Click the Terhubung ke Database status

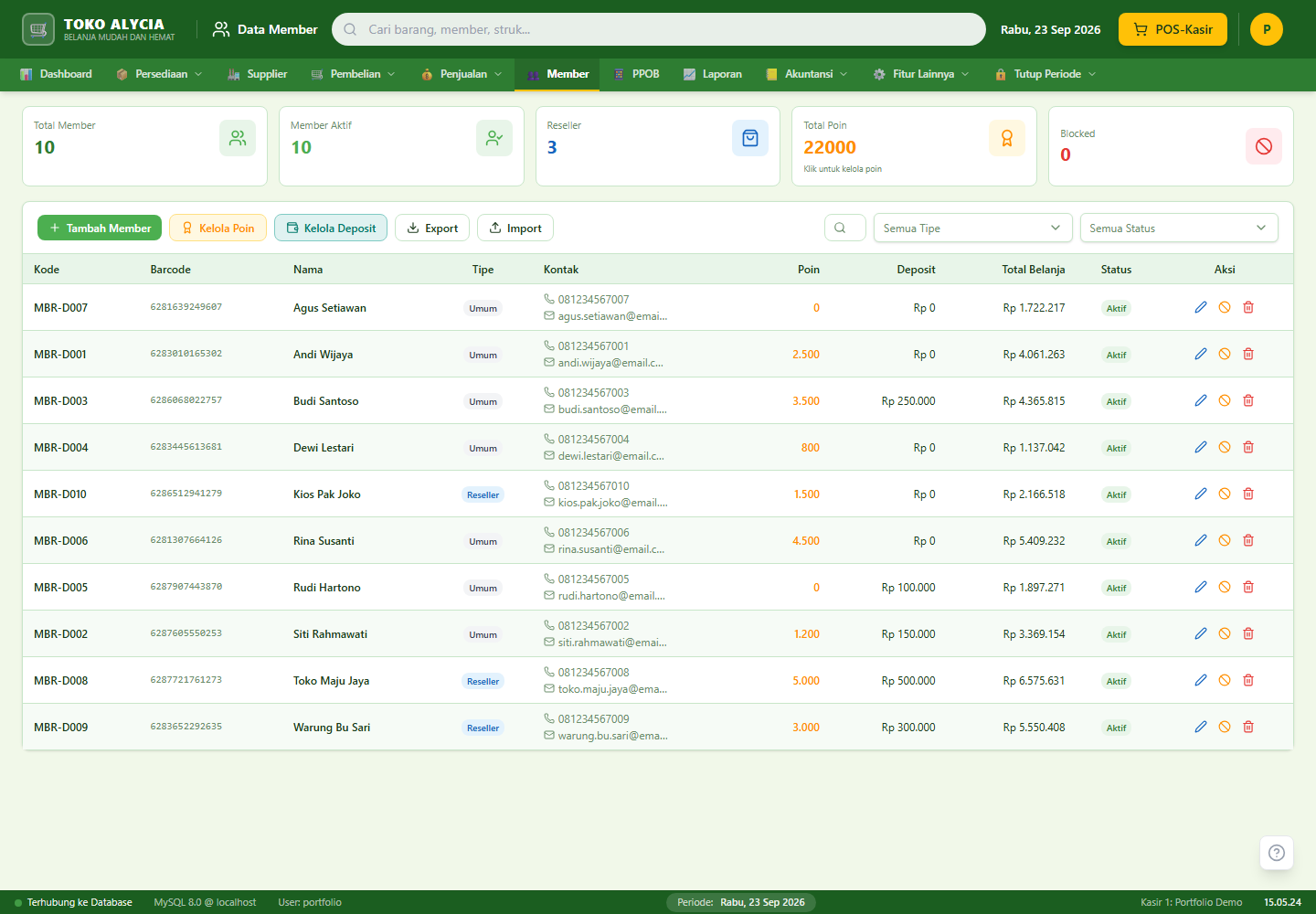(73, 902)
